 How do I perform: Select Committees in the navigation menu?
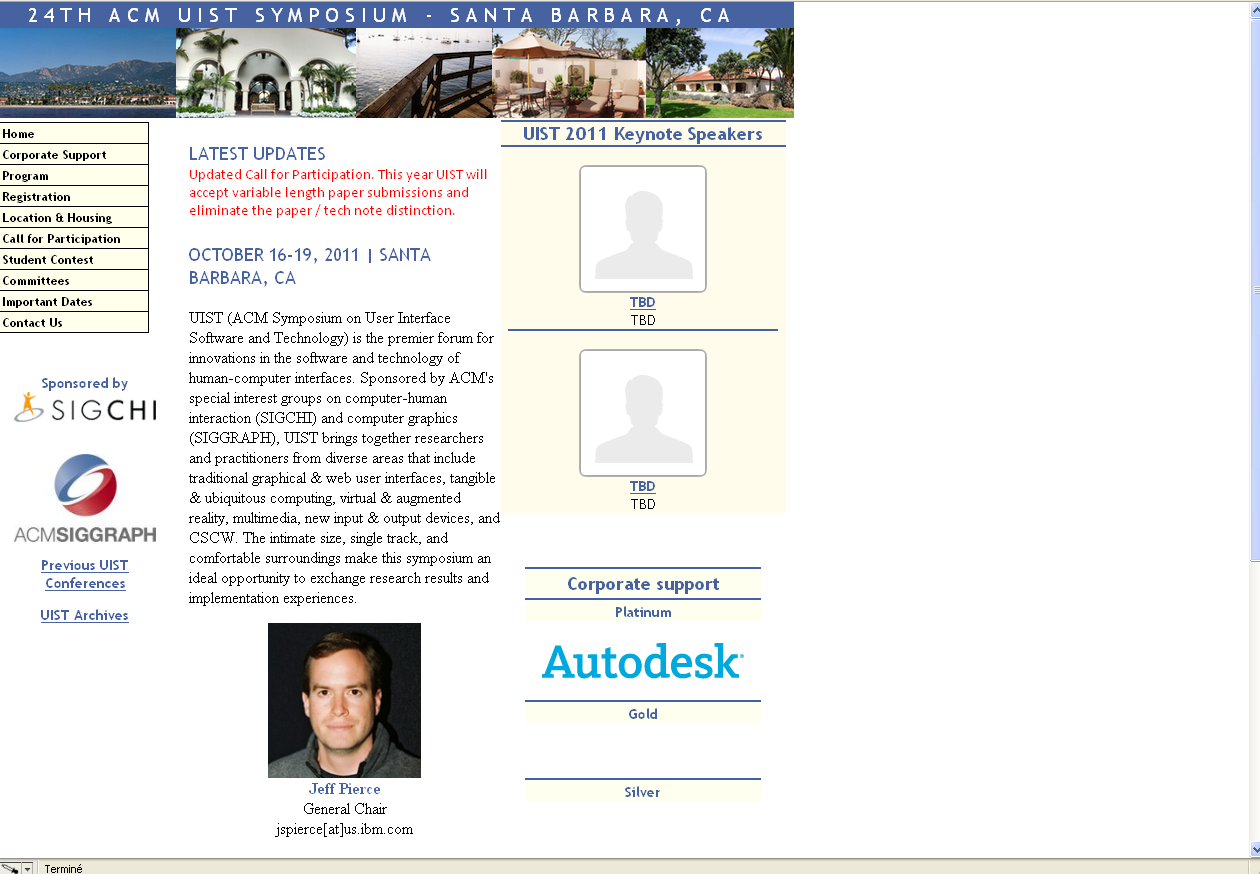pyautogui.click(x=74, y=280)
